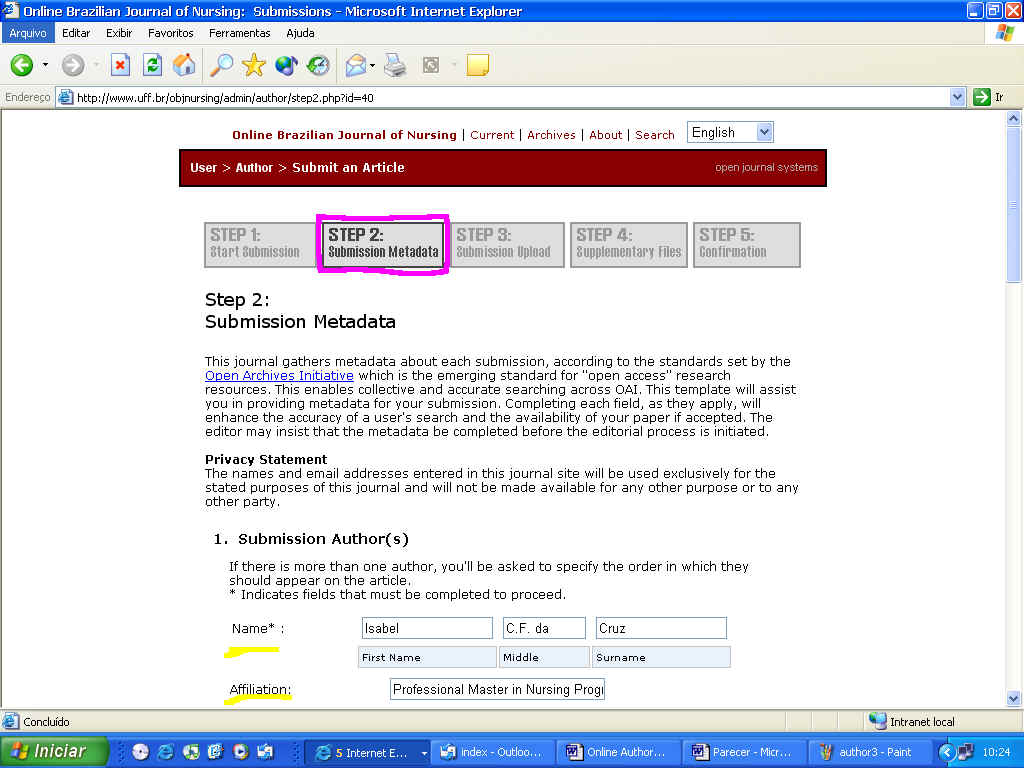
Task: Go to the Home page icon
Action: click(x=184, y=66)
